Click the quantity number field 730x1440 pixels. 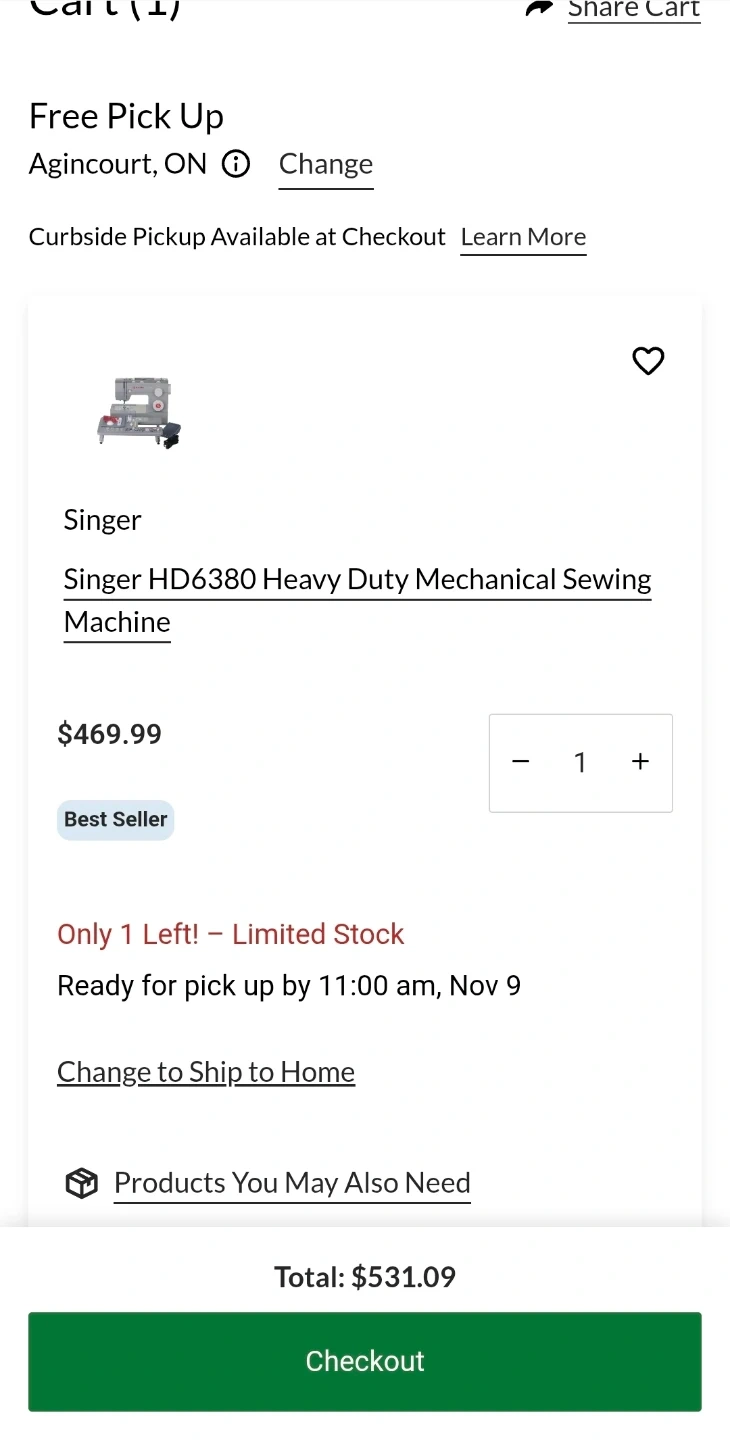[x=580, y=763]
